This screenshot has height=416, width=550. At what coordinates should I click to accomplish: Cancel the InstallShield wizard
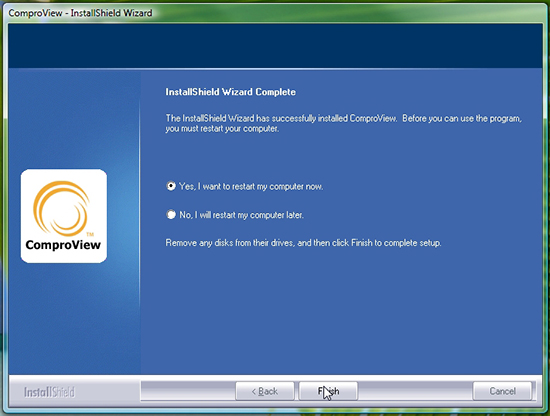(x=502, y=391)
